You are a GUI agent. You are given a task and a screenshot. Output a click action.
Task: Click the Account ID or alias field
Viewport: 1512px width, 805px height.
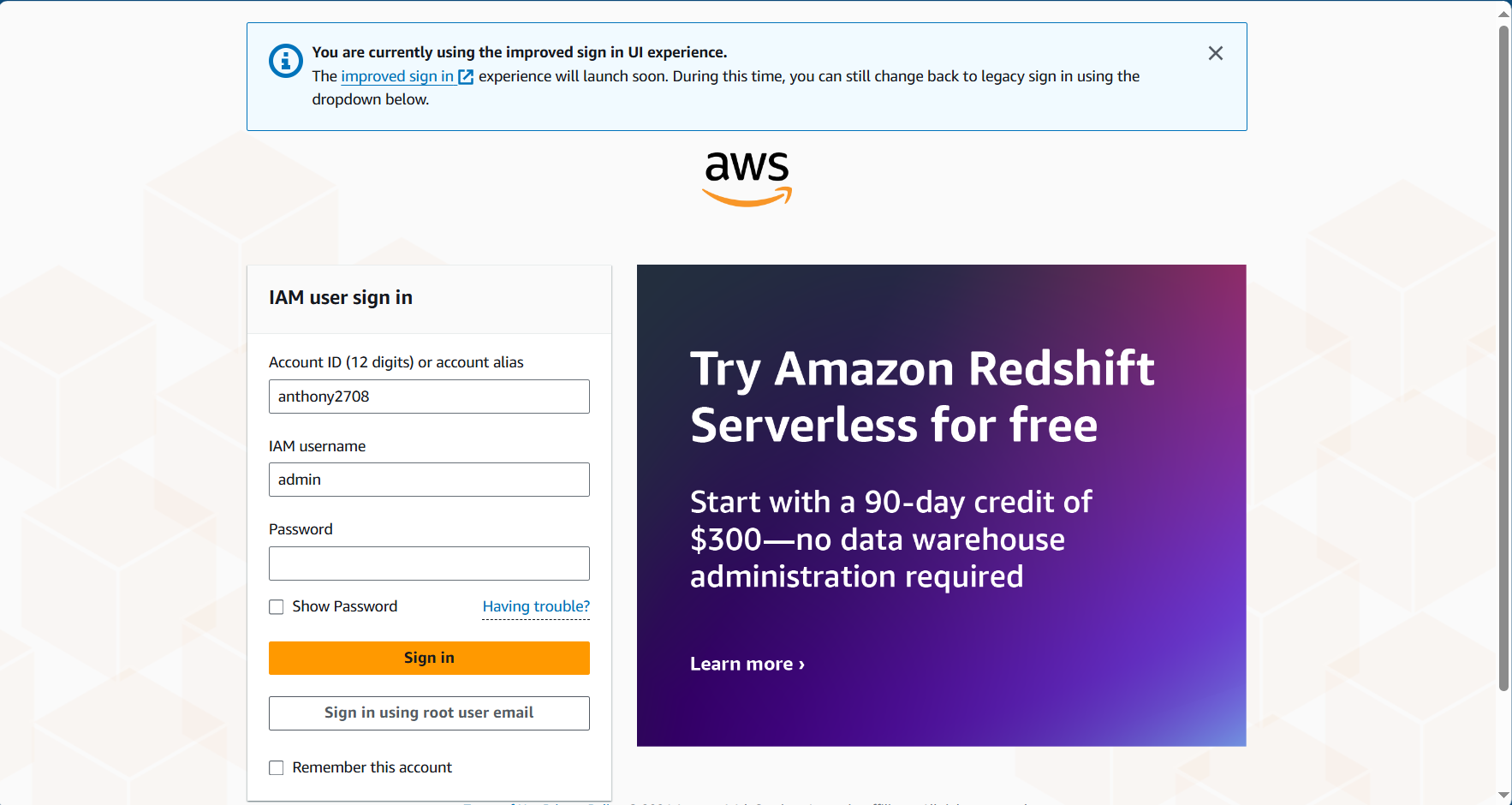pyautogui.click(x=429, y=397)
